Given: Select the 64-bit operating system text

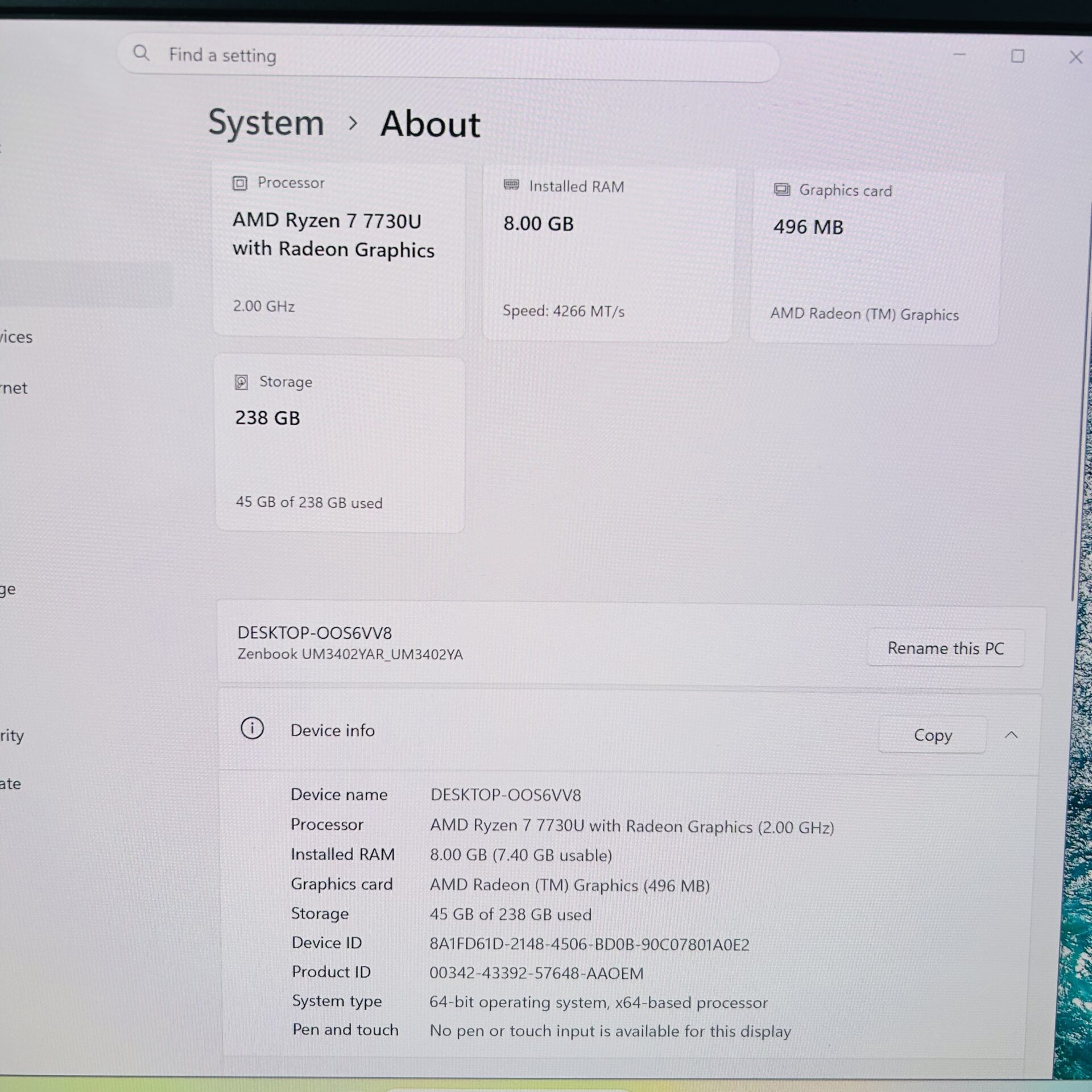Looking at the screenshot, I should [598, 1002].
